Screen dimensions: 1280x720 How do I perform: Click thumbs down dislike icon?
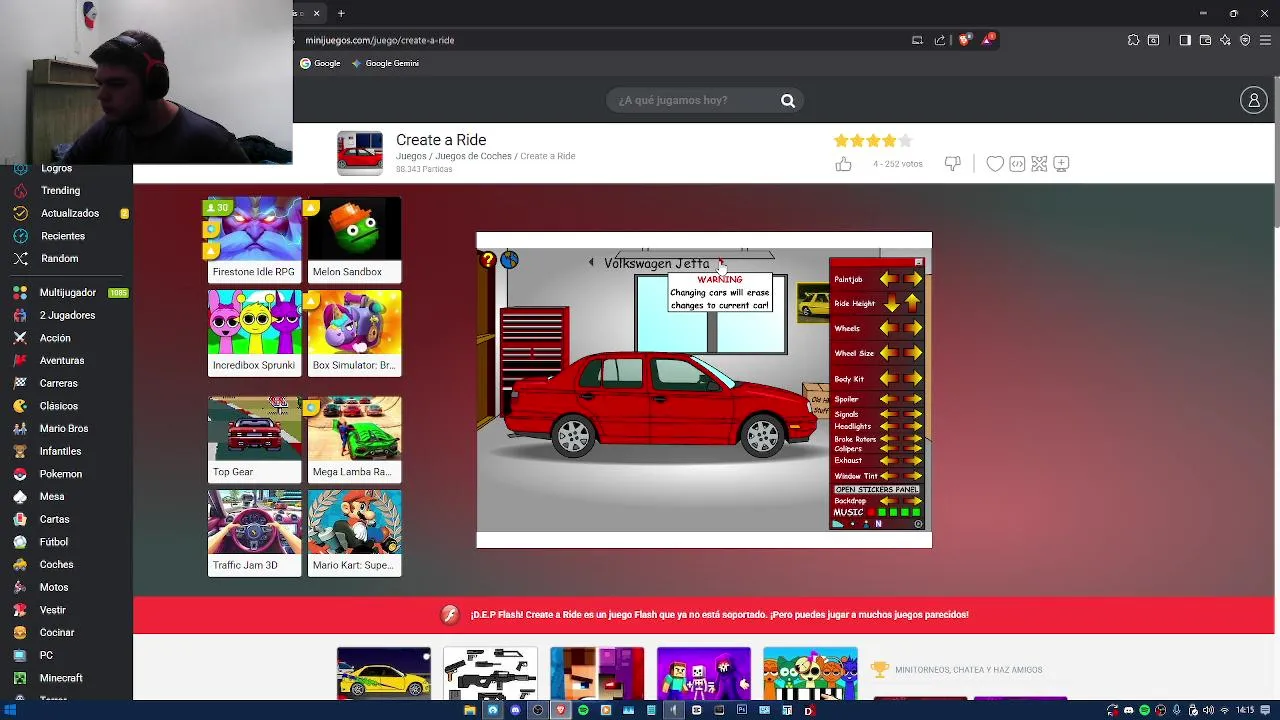953,164
